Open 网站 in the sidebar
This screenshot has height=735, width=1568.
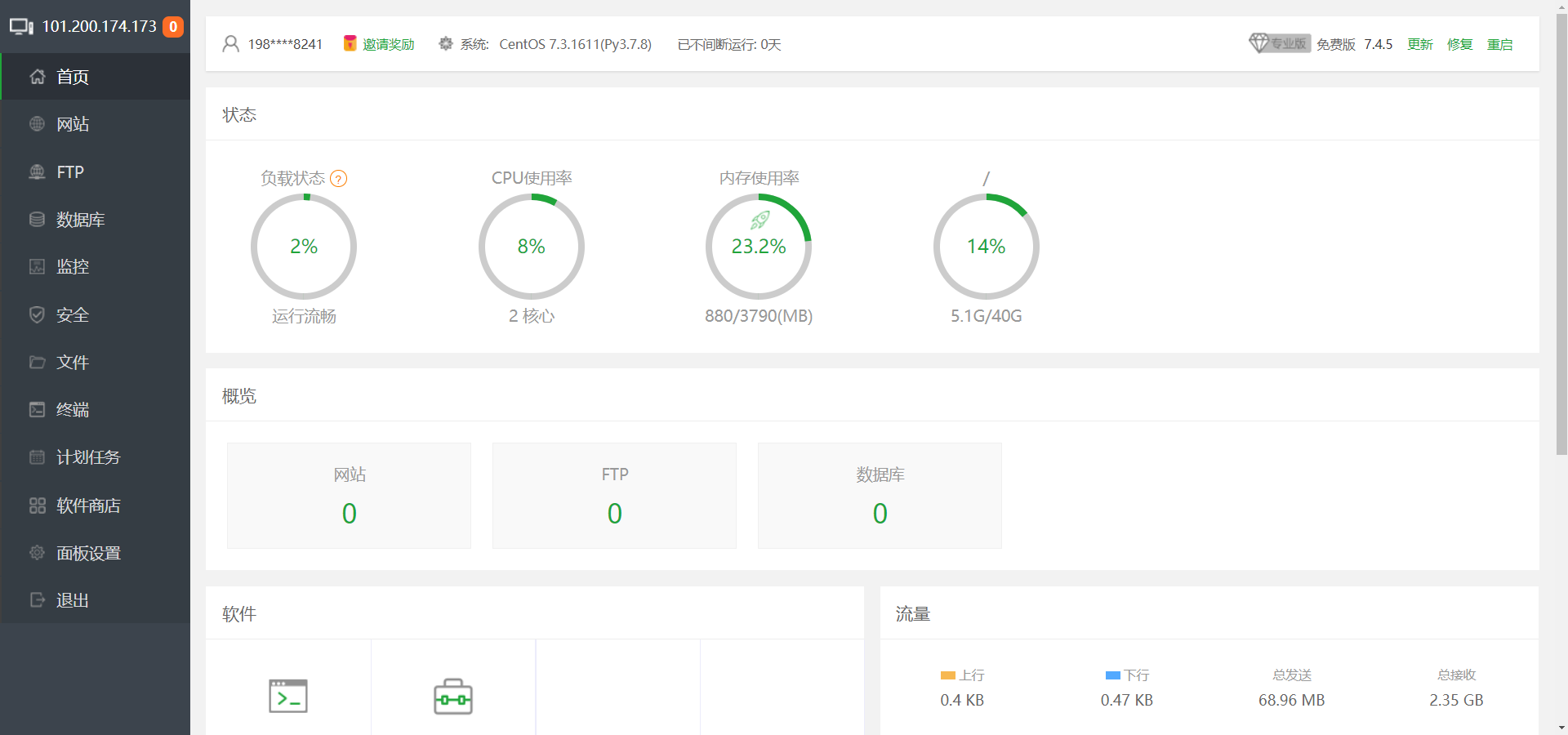73,124
